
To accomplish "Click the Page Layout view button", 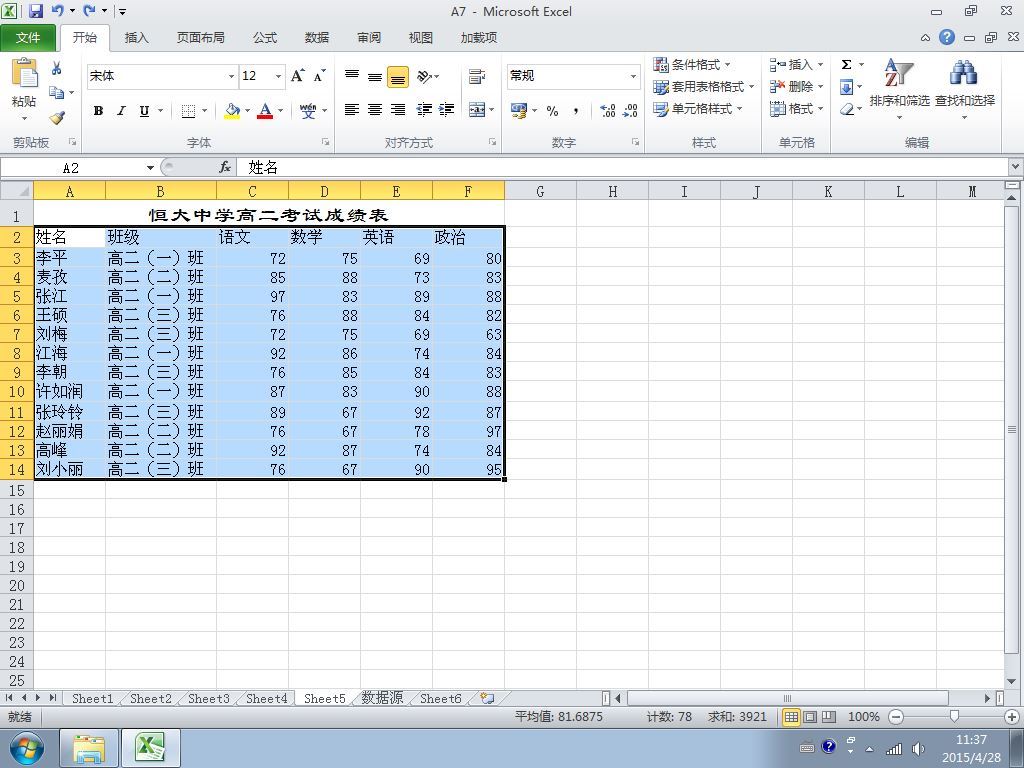I will point(810,716).
